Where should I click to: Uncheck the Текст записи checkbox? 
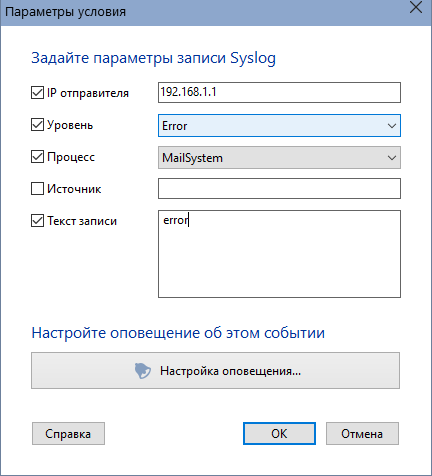pos(37,221)
